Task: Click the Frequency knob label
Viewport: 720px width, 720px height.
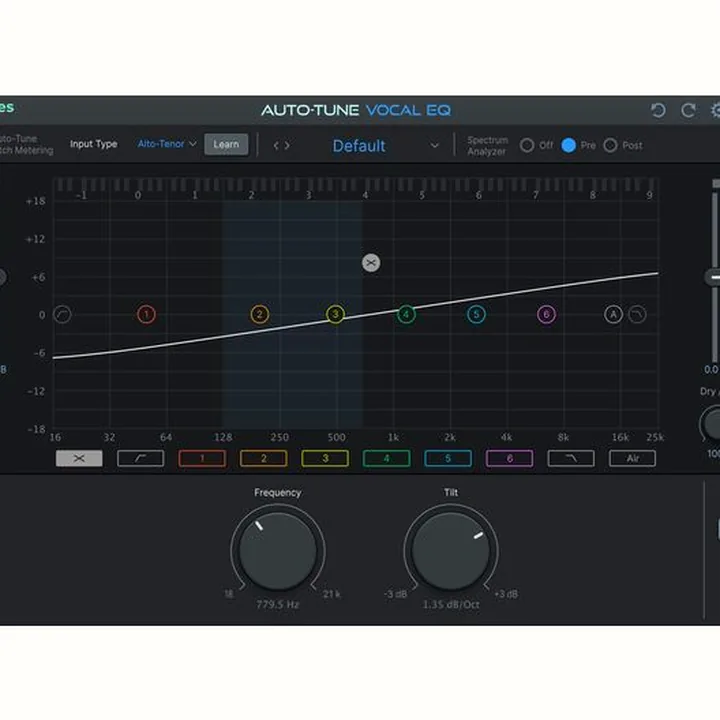Action: click(x=278, y=492)
